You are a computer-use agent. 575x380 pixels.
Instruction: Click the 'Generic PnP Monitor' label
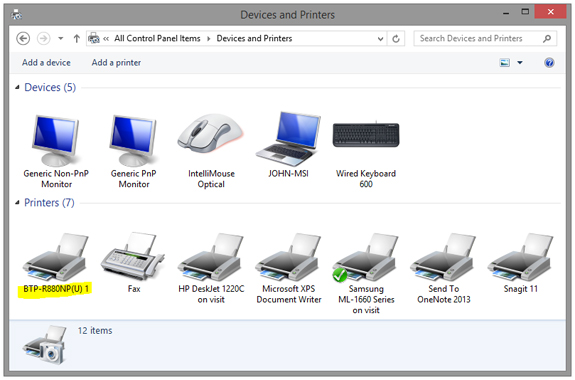click(133, 179)
